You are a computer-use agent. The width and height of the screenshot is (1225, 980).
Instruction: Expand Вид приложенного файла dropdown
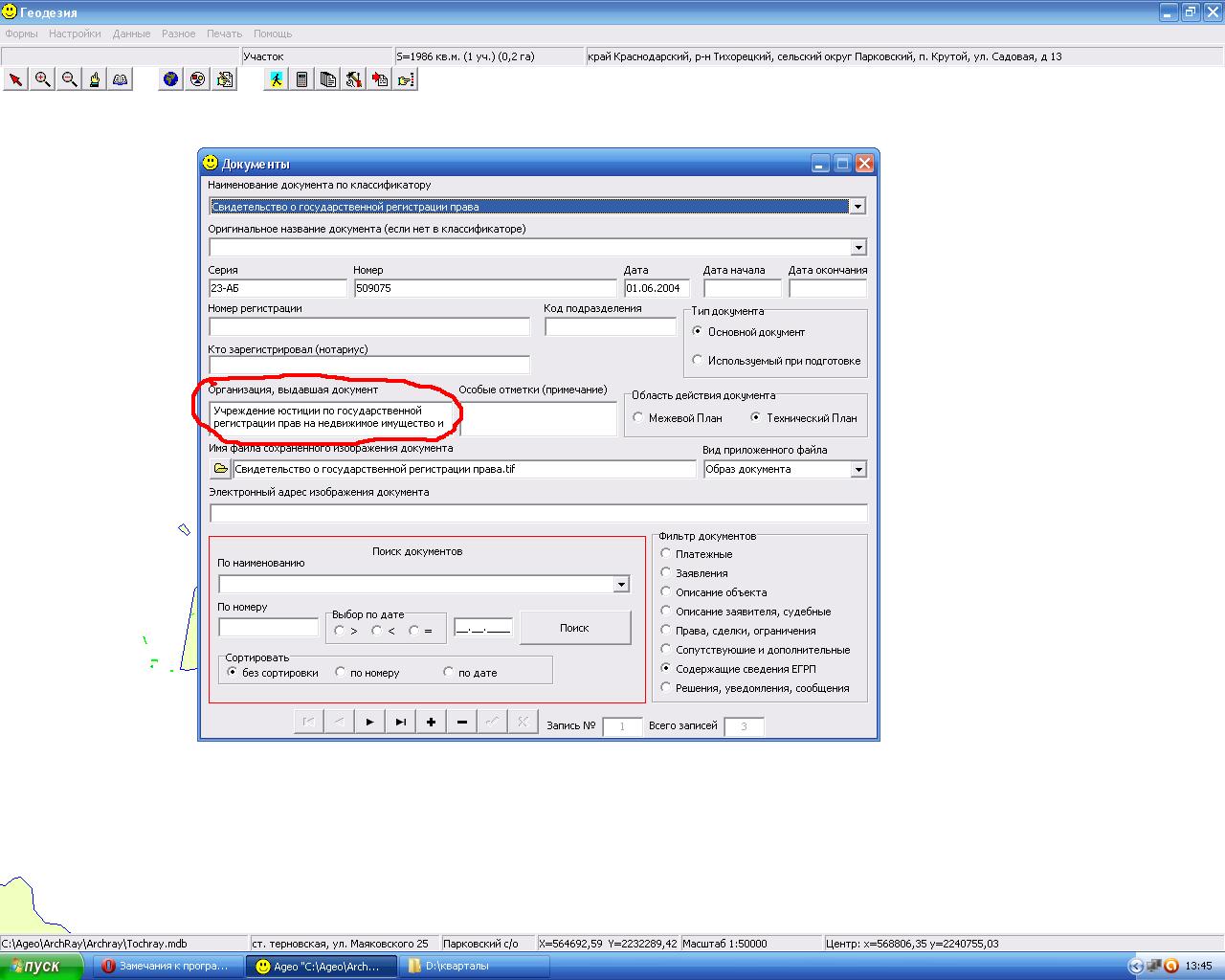pos(857,469)
